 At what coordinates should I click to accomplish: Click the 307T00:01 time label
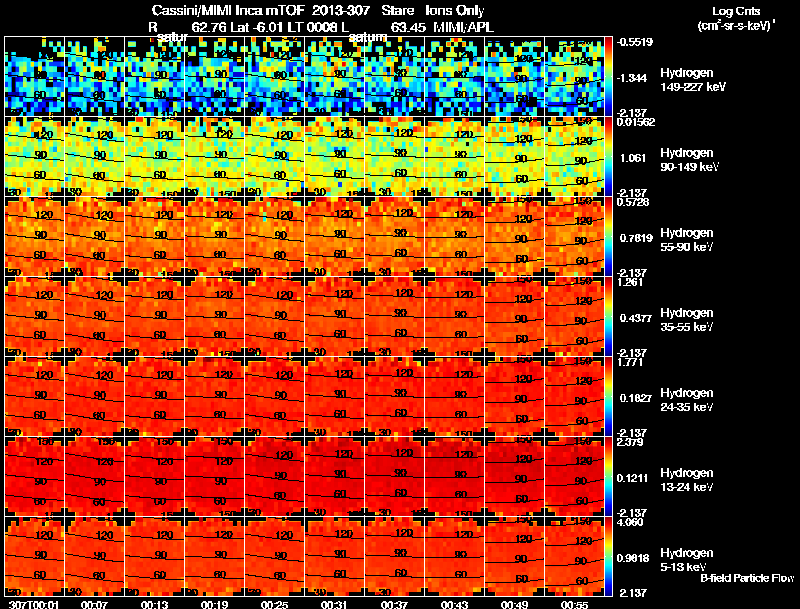(34, 604)
